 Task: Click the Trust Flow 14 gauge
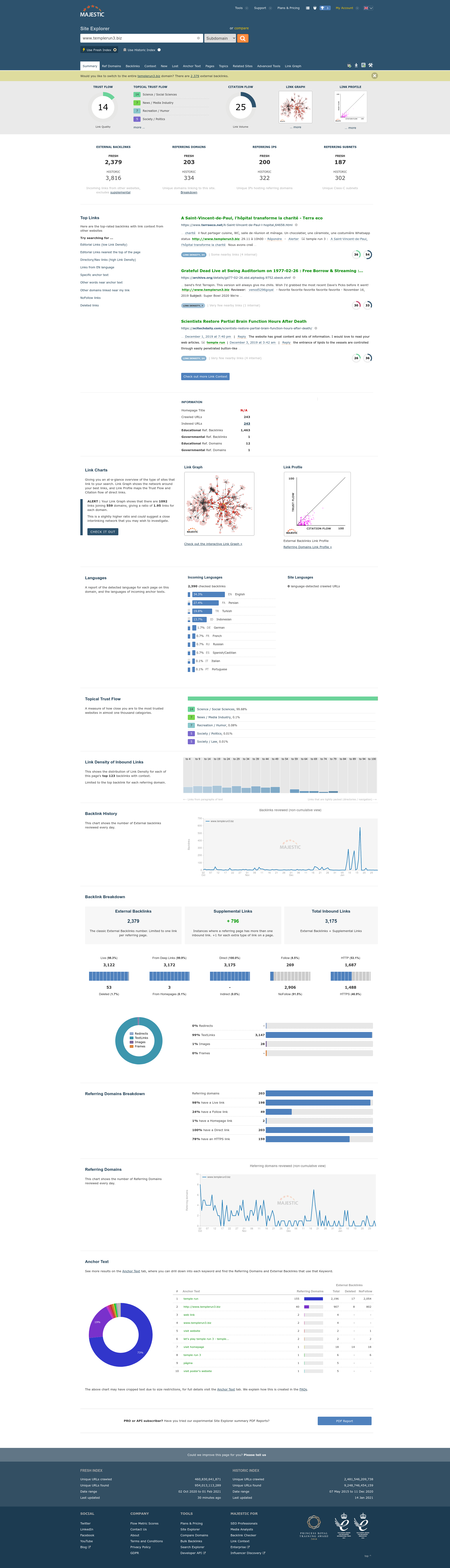coord(103,107)
